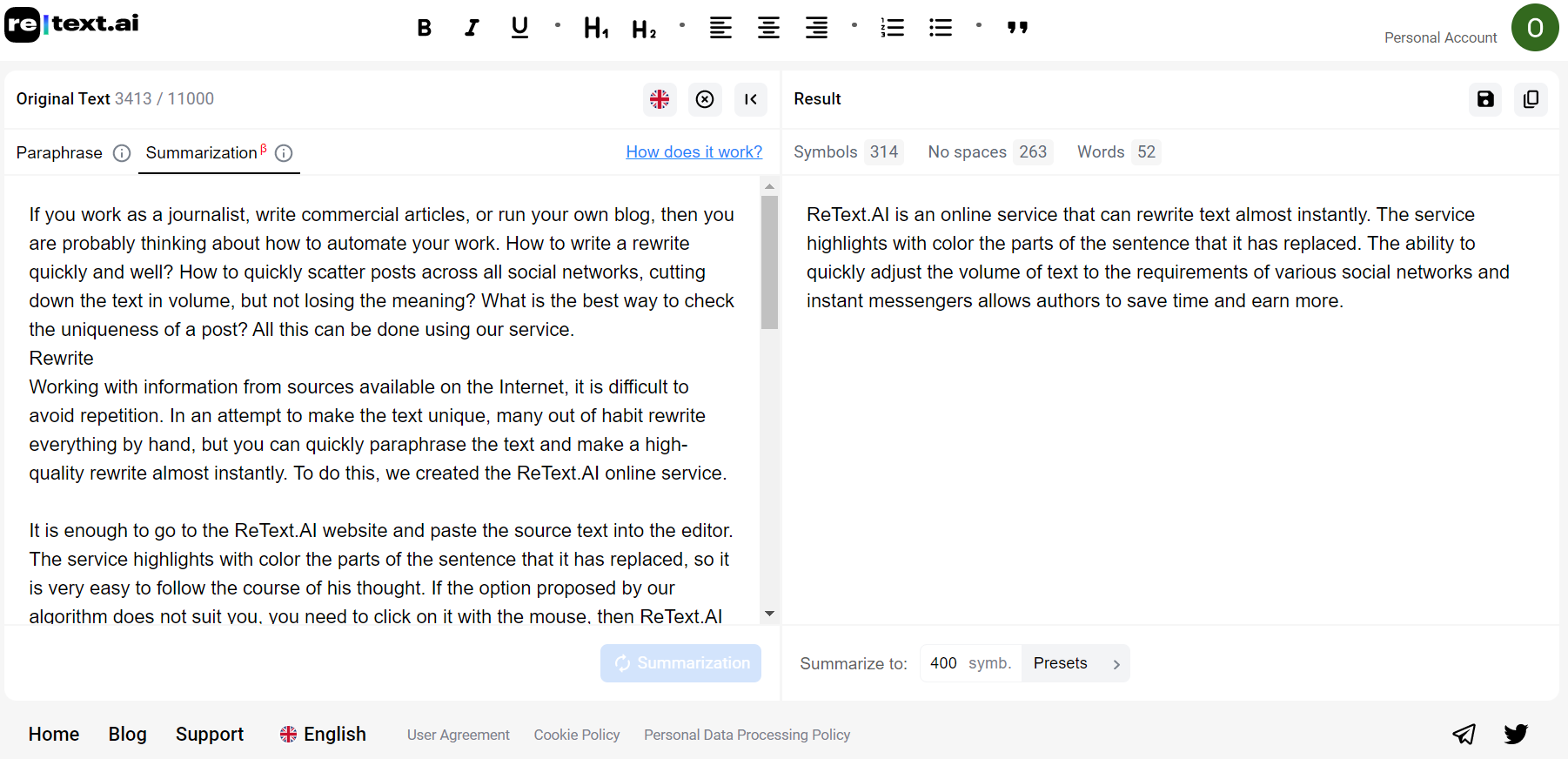Open Personal Data Processing Policy
This screenshot has height=759, width=1568.
pos(747,735)
